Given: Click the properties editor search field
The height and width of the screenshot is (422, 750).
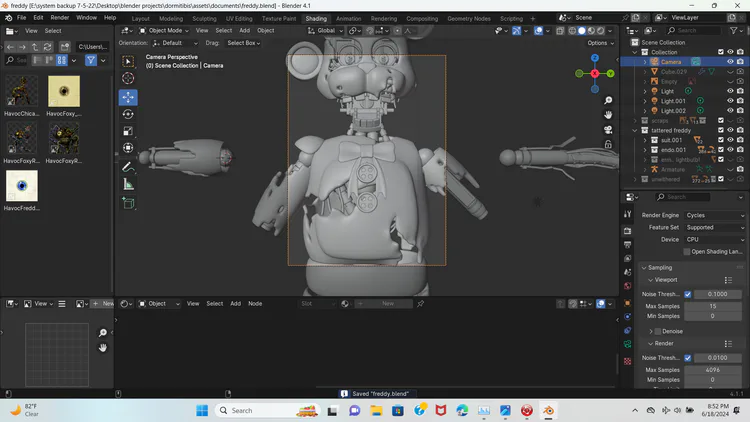Looking at the screenshot, I should click(683, 197).
